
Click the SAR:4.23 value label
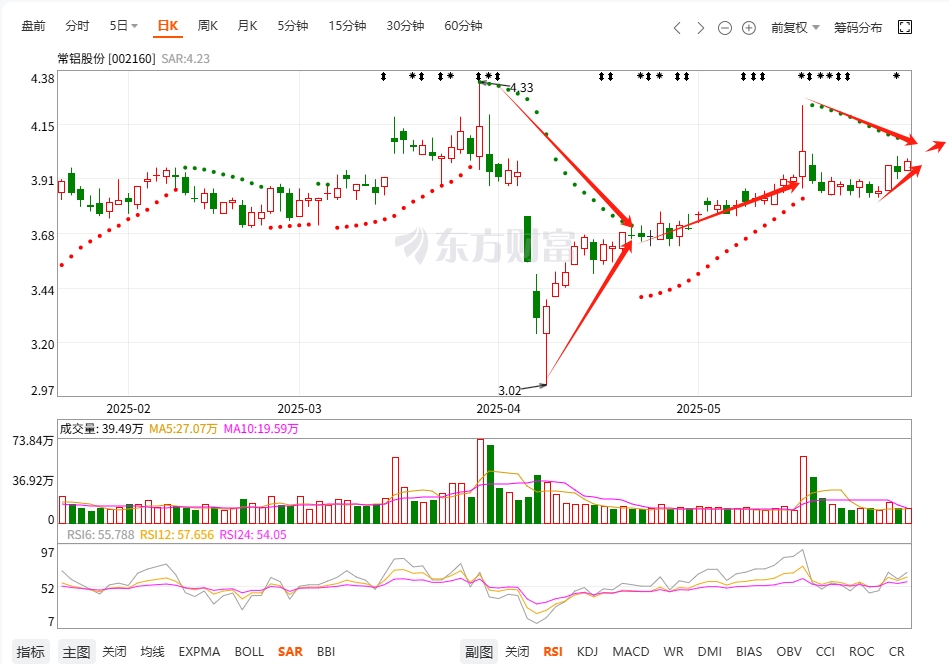pyautogui.click(x=185, y=59)
